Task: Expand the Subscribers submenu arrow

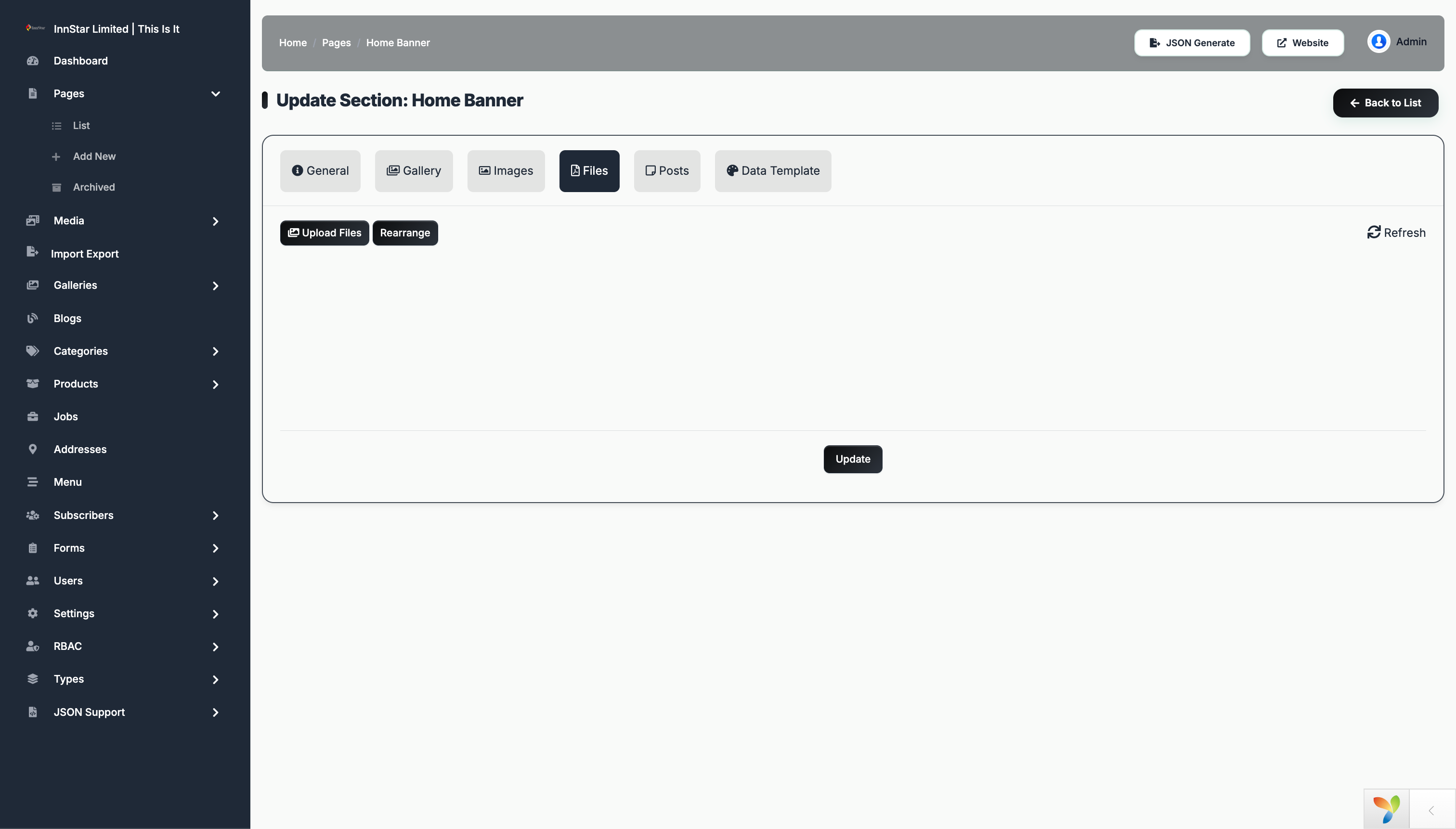Action: tap(216, 515)
